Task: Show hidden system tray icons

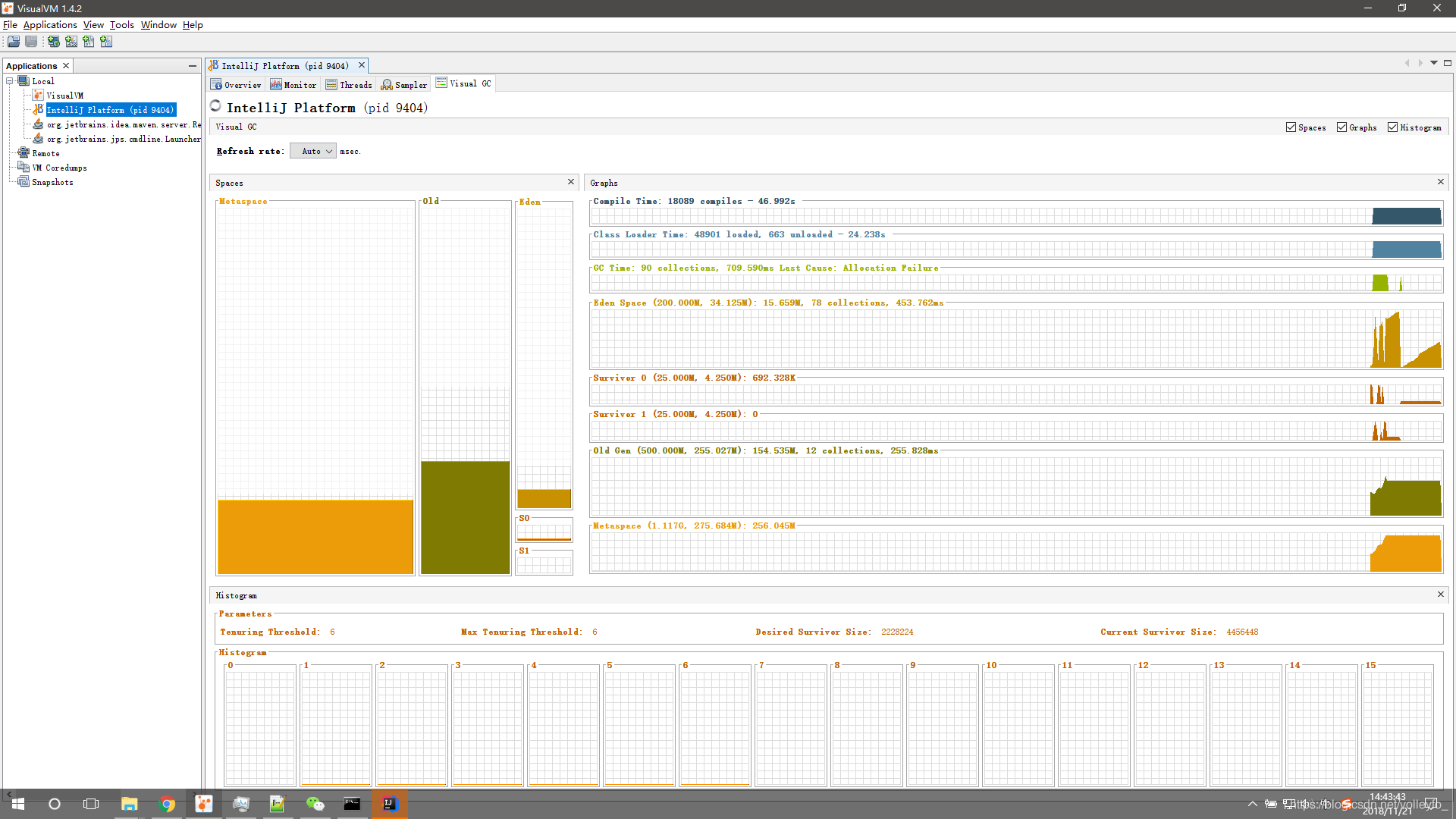Action: (1253, 804)
